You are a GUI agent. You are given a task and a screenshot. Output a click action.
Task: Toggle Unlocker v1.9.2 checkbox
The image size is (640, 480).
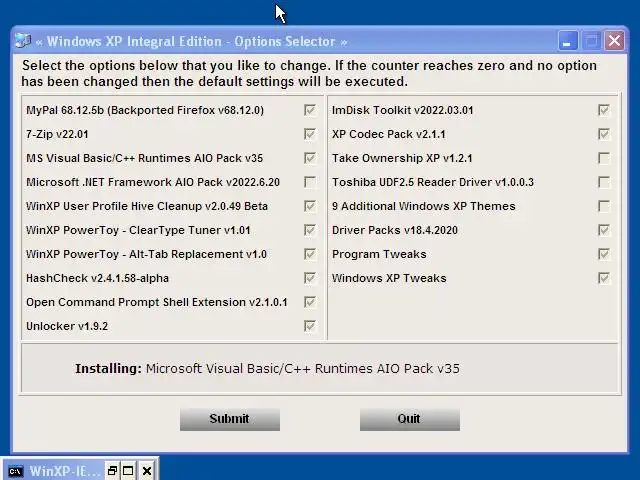coord(310,326)
